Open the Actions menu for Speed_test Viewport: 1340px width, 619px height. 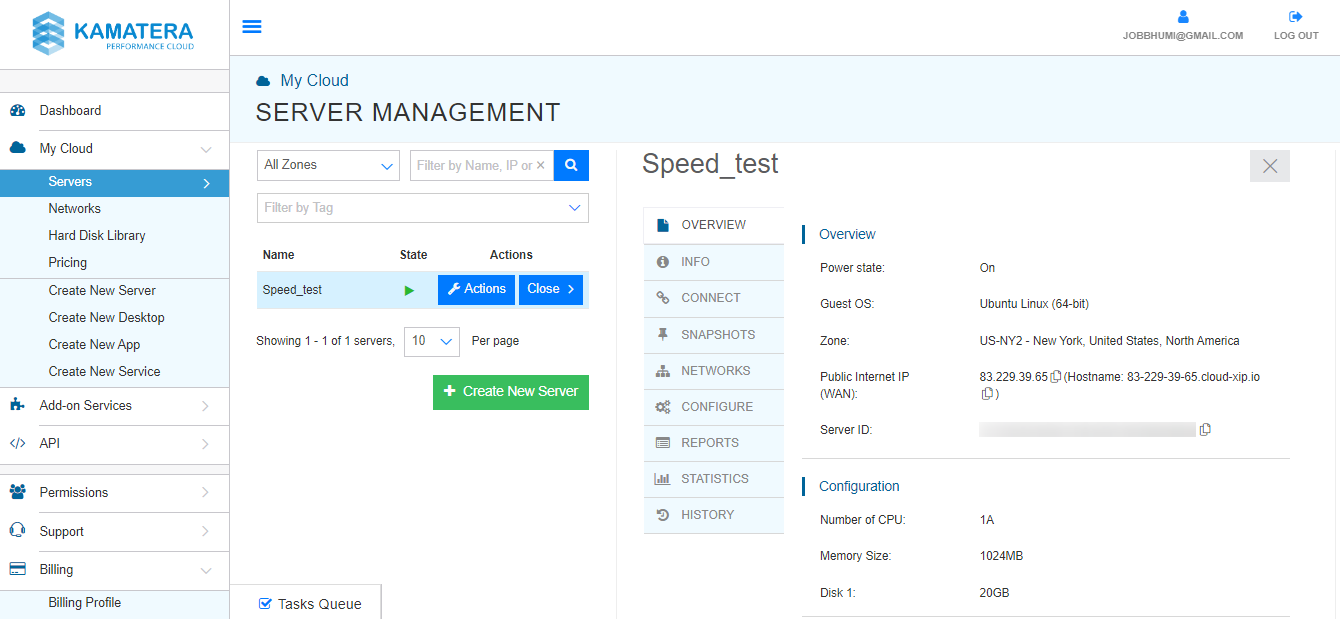[476, 288]
